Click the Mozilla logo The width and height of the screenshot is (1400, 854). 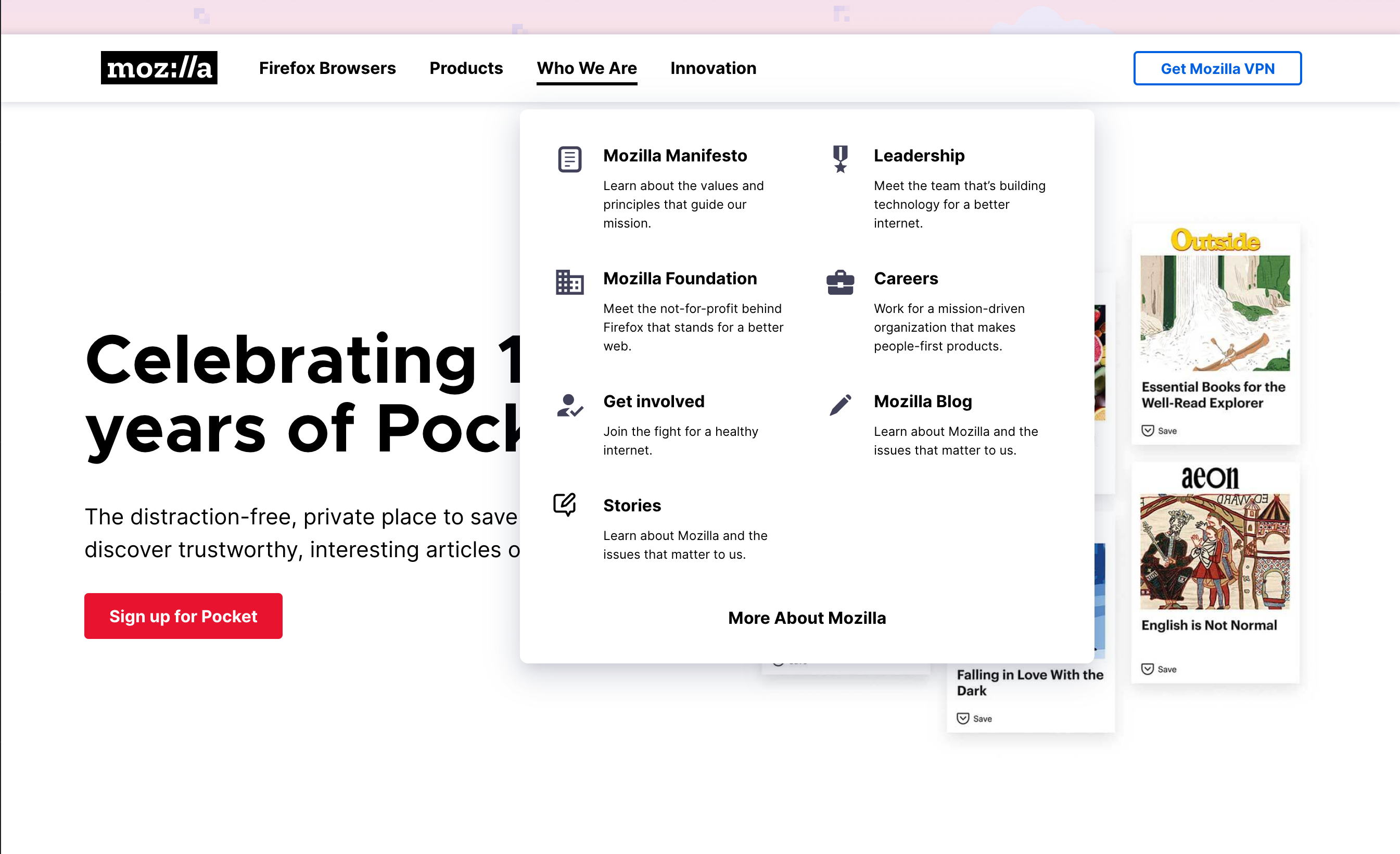point(159,68)
